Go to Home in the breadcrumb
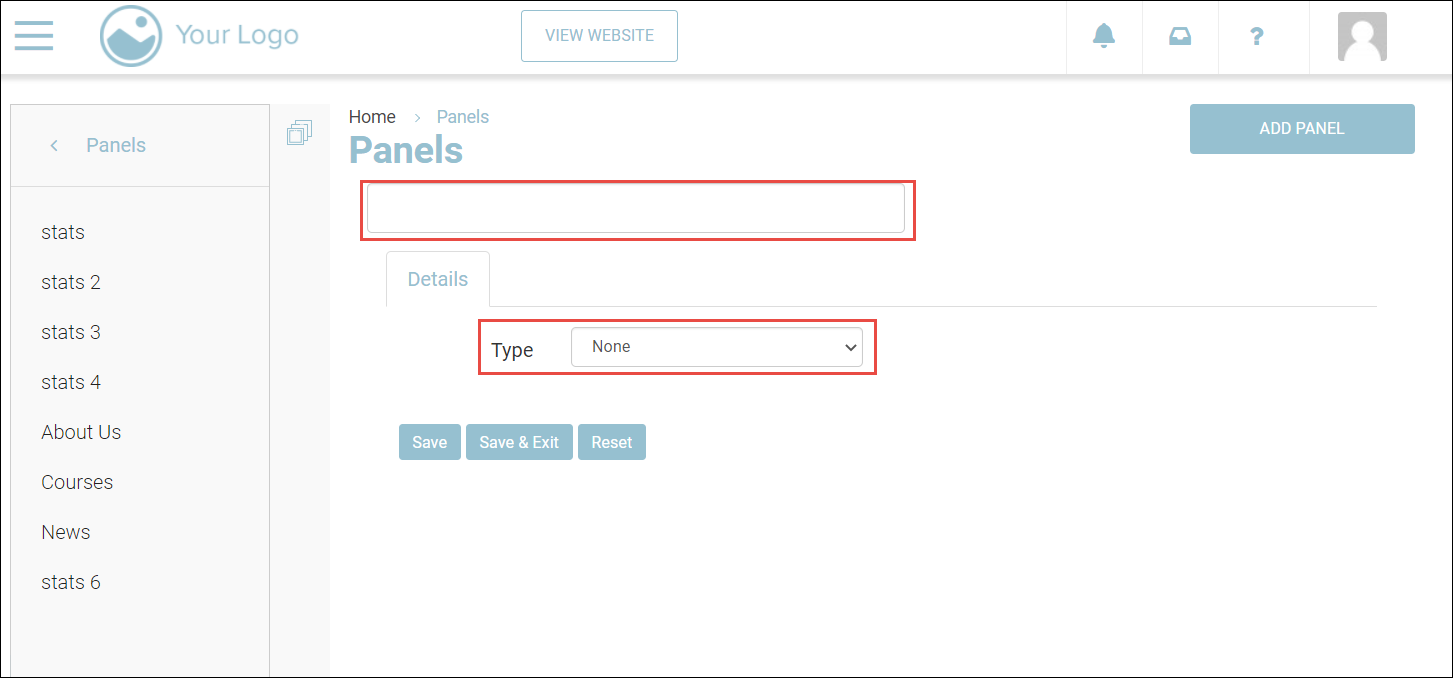1453x678 pixels. click(372, 117)
